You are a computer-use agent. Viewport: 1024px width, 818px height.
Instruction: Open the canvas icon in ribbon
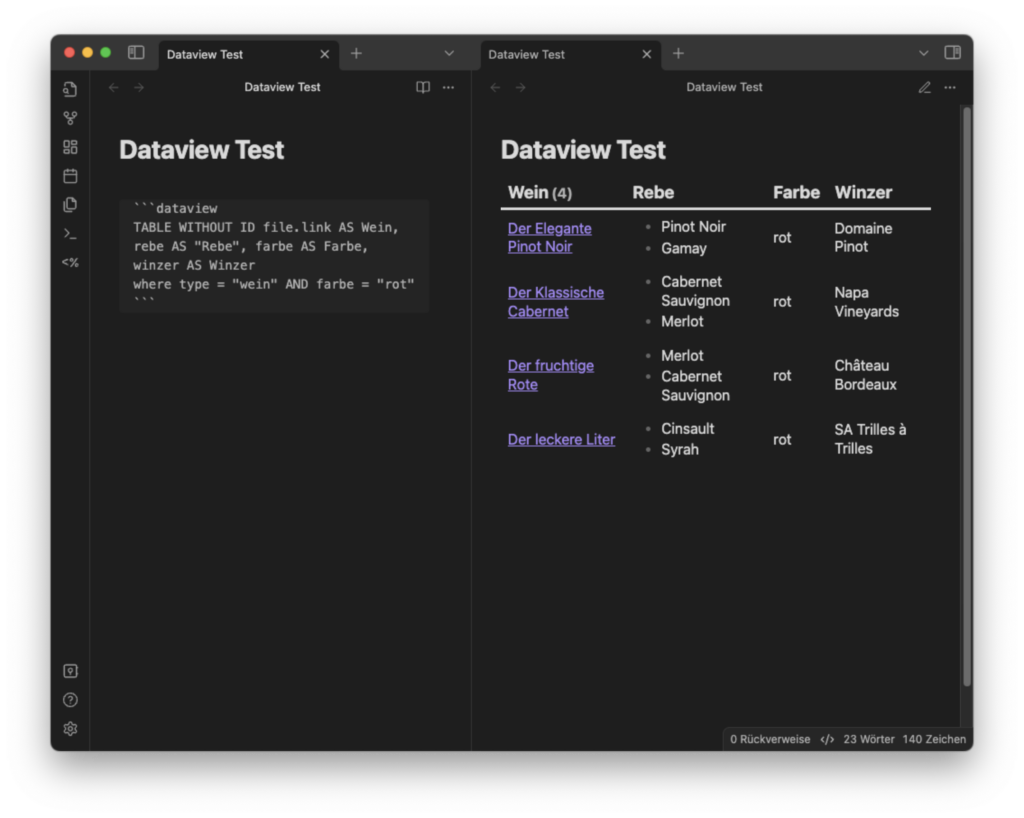(x=70, y=147)
